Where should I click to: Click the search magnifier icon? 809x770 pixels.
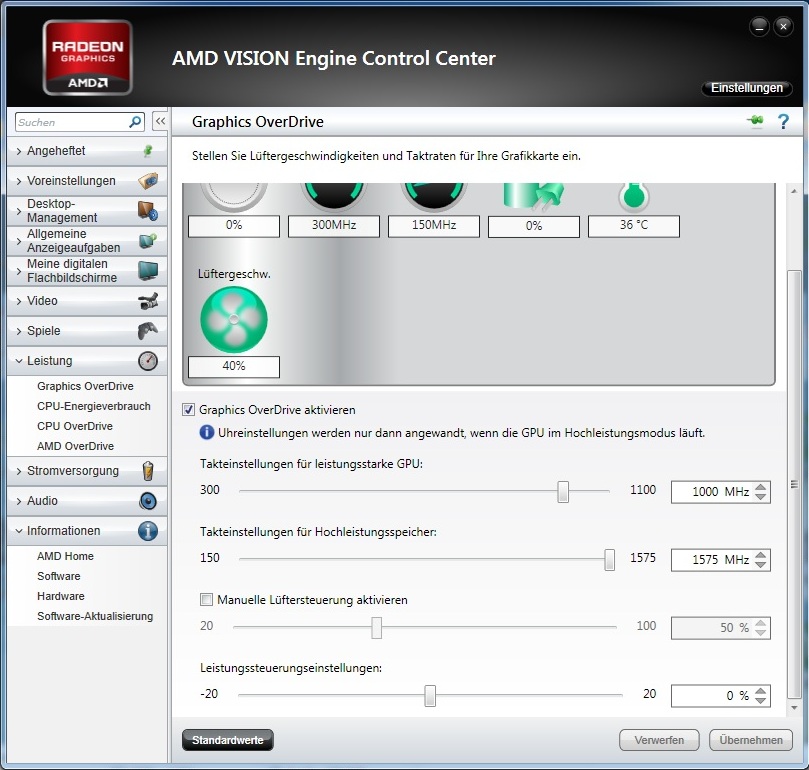[135, 122]
